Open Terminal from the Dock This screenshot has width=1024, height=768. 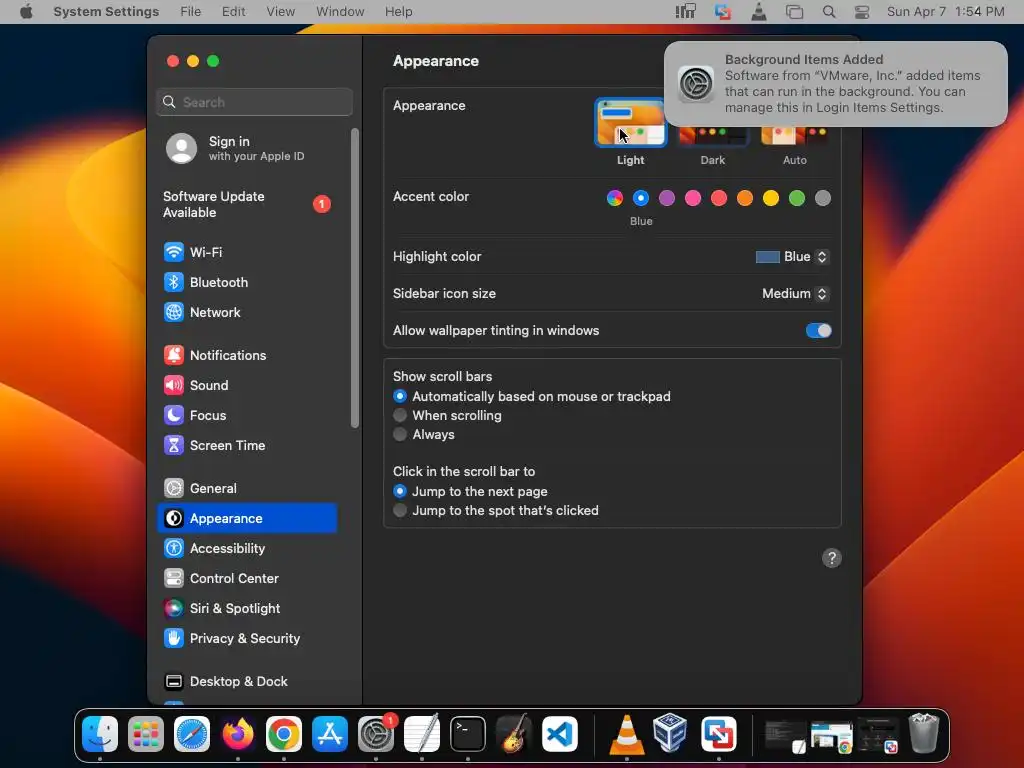tap(468, 734)
